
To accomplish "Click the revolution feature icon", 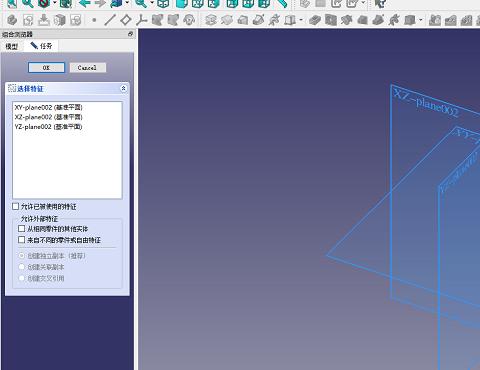I will coord(227,20).
